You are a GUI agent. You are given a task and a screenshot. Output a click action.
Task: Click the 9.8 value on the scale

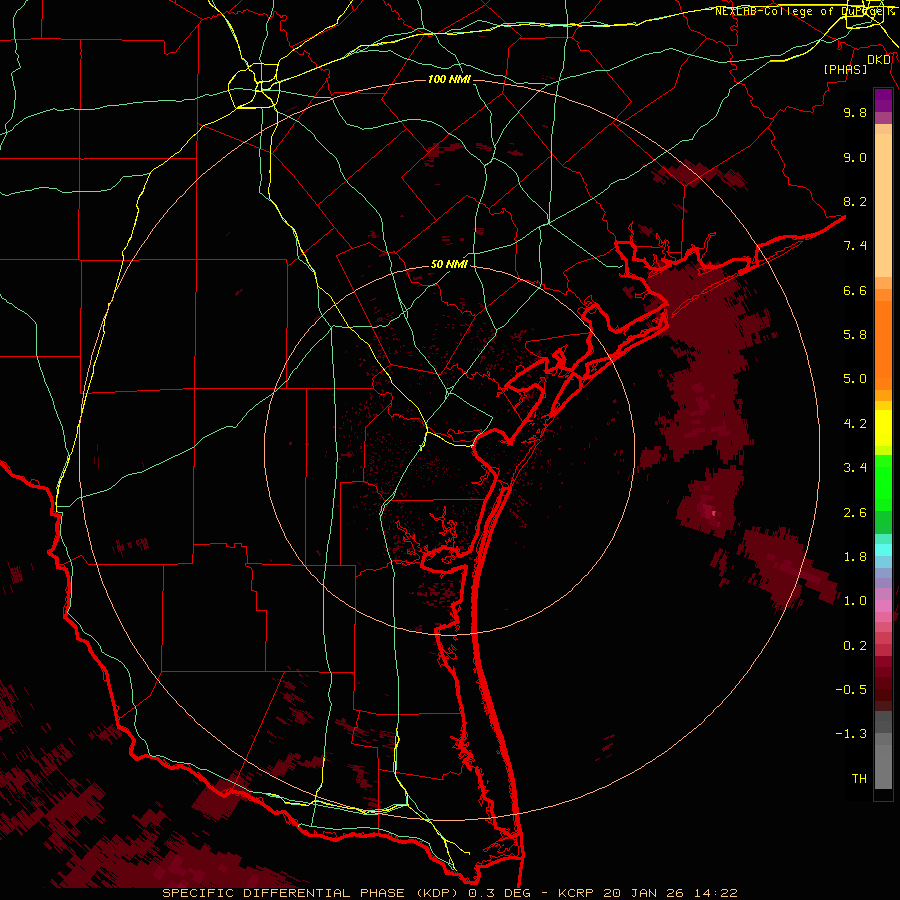click(x=855, y=112)
